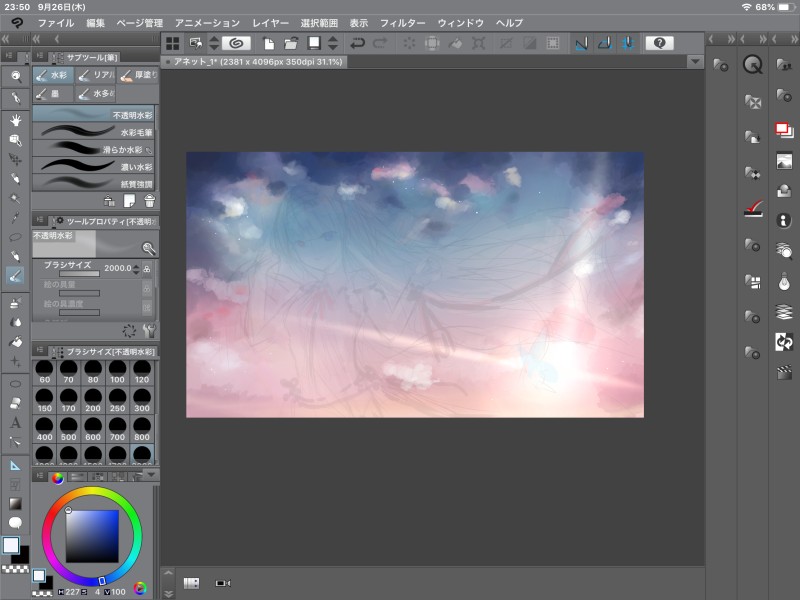Open the 編集 menu
Screen dimensions: 800x600
pyautogui.click(x=95, y=23)
